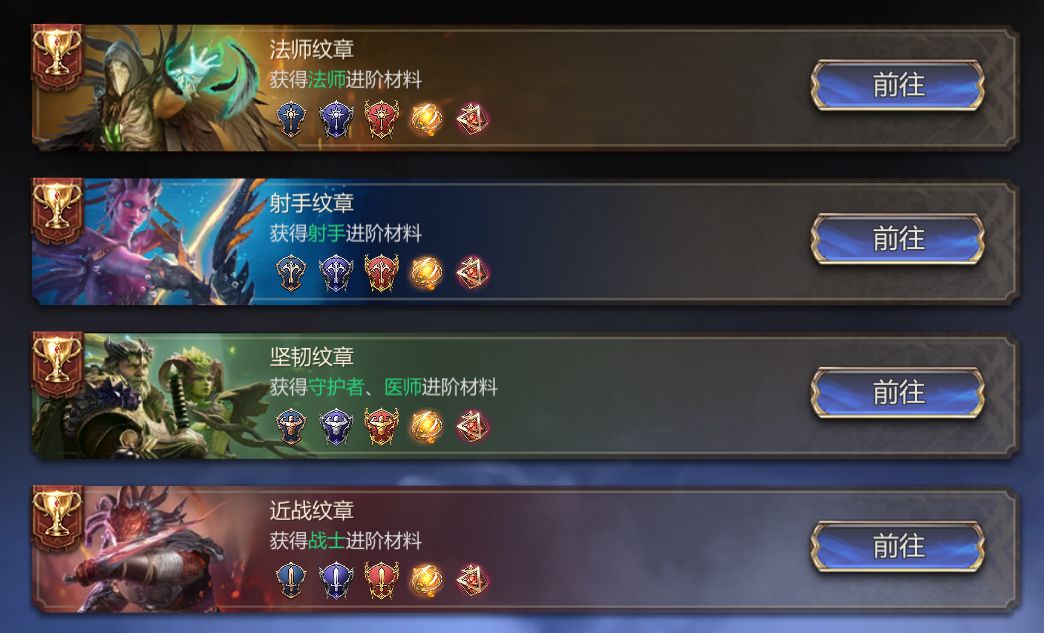Click the red cube reward under 法师纹章

click(x=473, y=119)
